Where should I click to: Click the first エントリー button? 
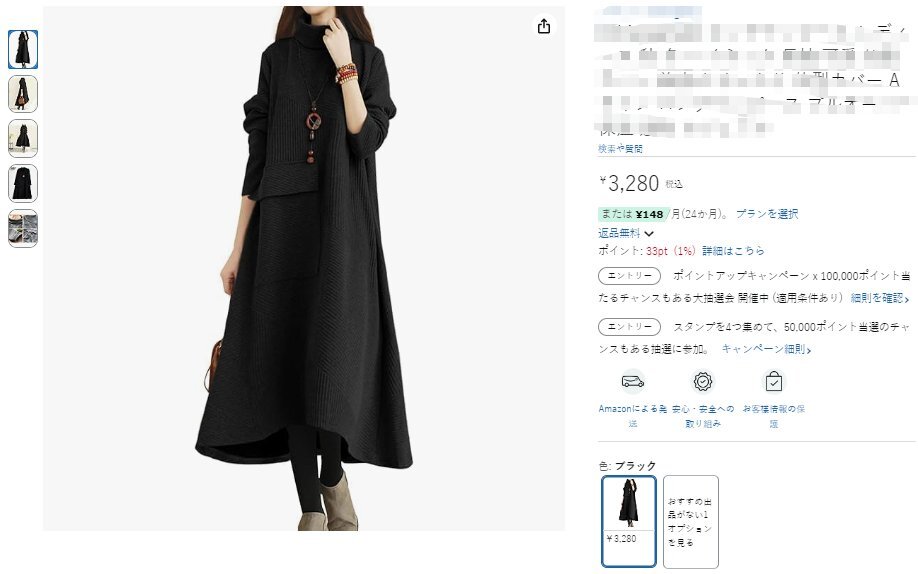pos(629,276)
